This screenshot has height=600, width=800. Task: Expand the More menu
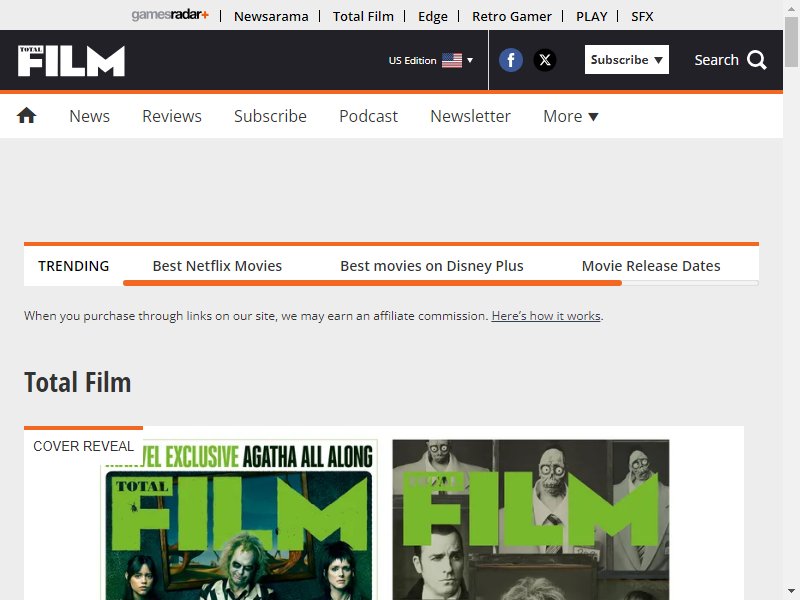pos(570,116)
